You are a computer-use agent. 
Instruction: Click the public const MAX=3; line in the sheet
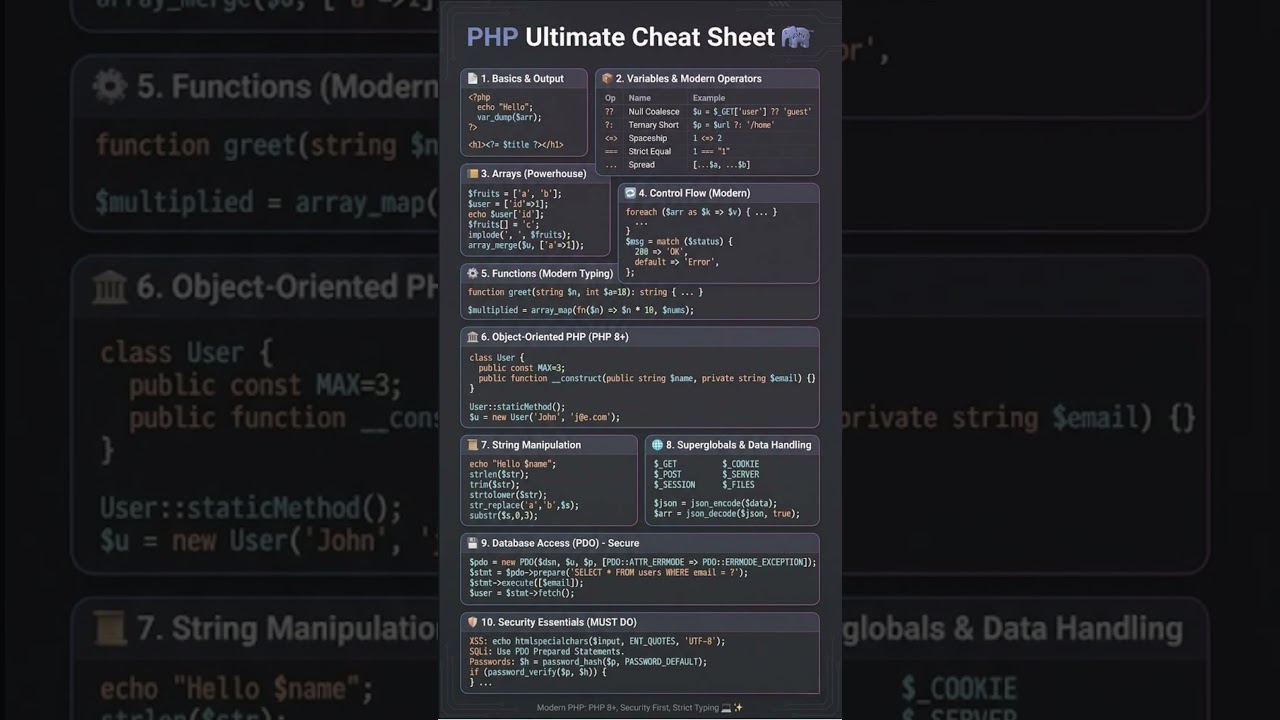click(x=521, y=368)
